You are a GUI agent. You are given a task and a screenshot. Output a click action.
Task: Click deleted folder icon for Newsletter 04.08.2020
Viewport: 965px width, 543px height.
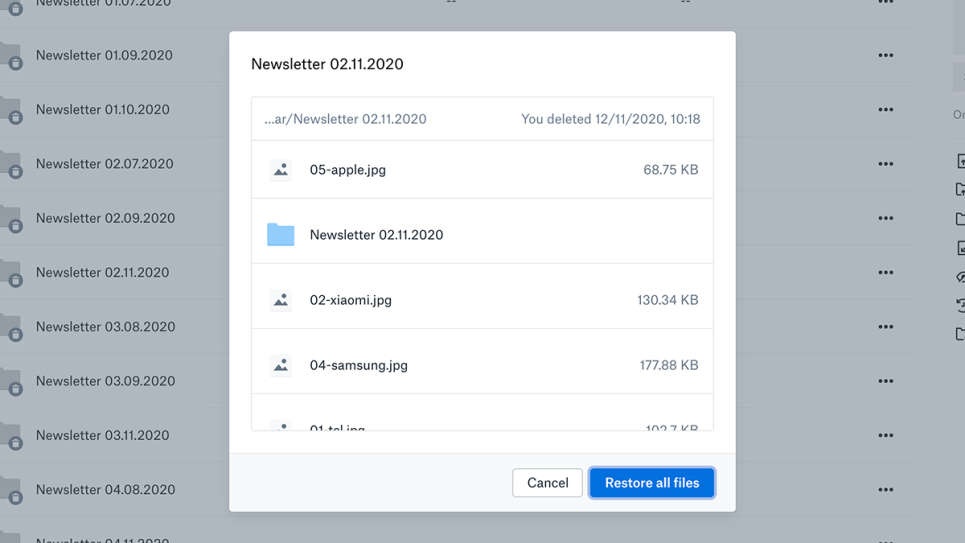point(11,490)
